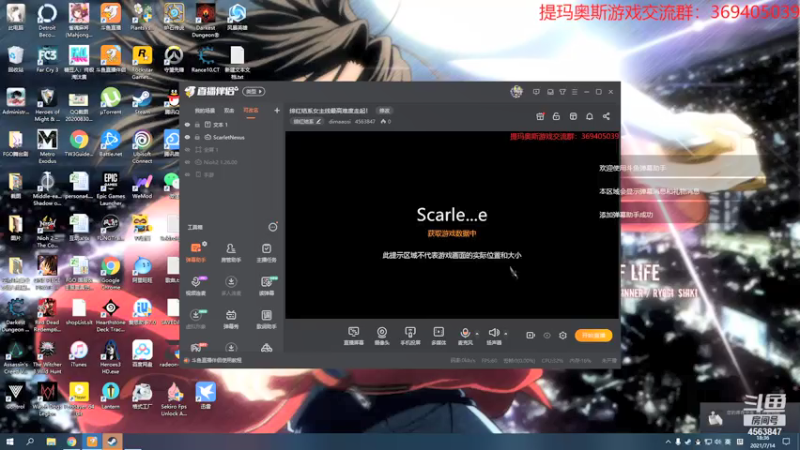Open the 弹幕秀 tool
This screenshot has width=800, height=450.
click(231, 319)
